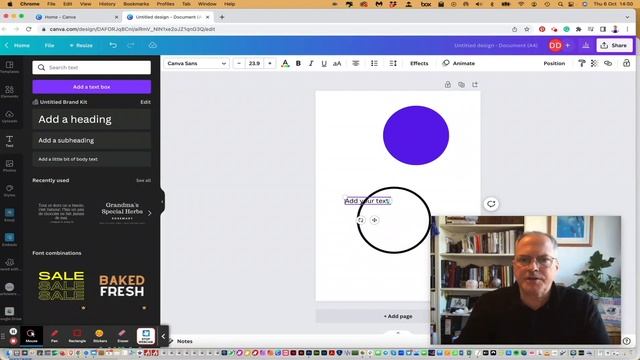640x360 pixels.
Task: Select the SALE SALE SALE font combination
Action: click(x=61, y=286)
